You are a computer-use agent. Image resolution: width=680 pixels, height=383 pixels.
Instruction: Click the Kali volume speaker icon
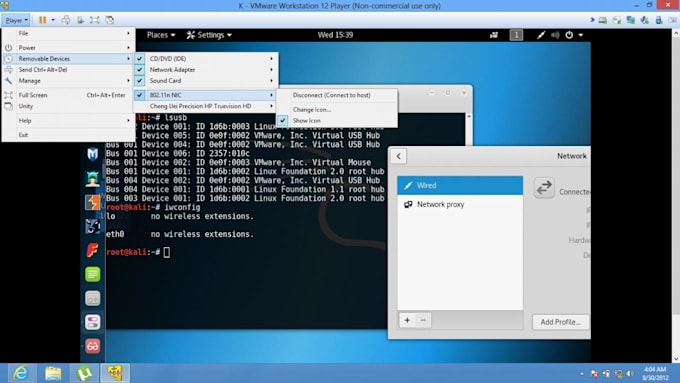point(555,35)
